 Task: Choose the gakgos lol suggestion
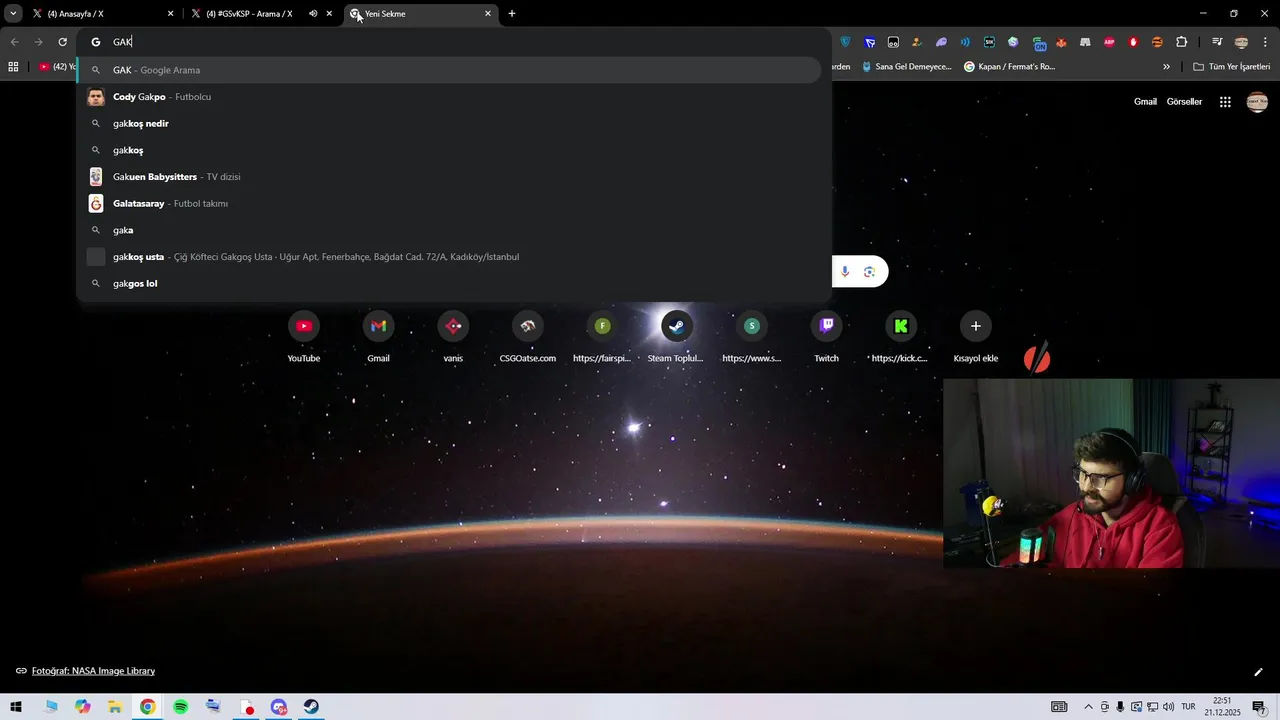point(450,284)
